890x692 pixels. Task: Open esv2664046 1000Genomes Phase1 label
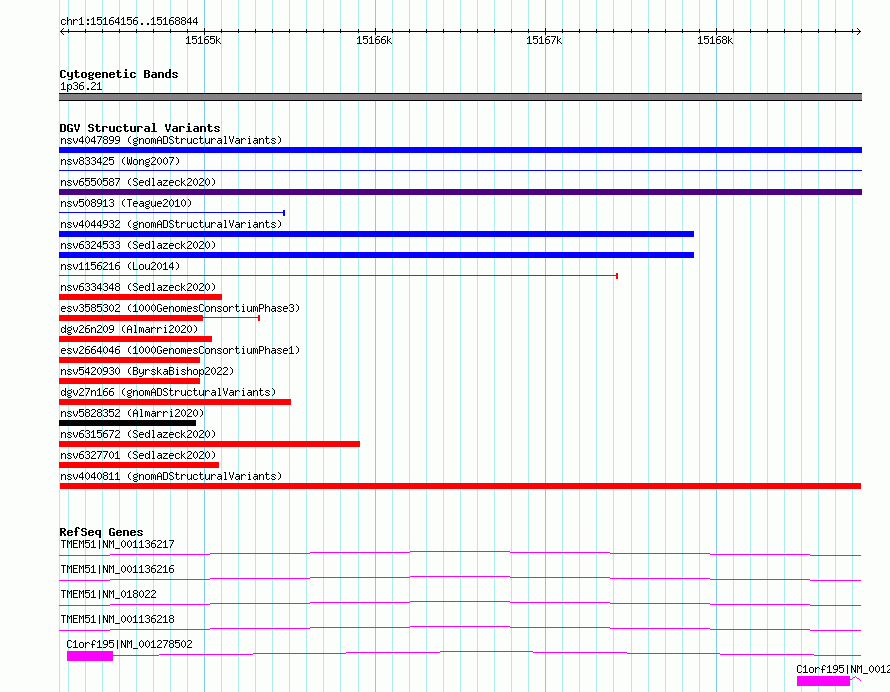click(x=180, y=350)
